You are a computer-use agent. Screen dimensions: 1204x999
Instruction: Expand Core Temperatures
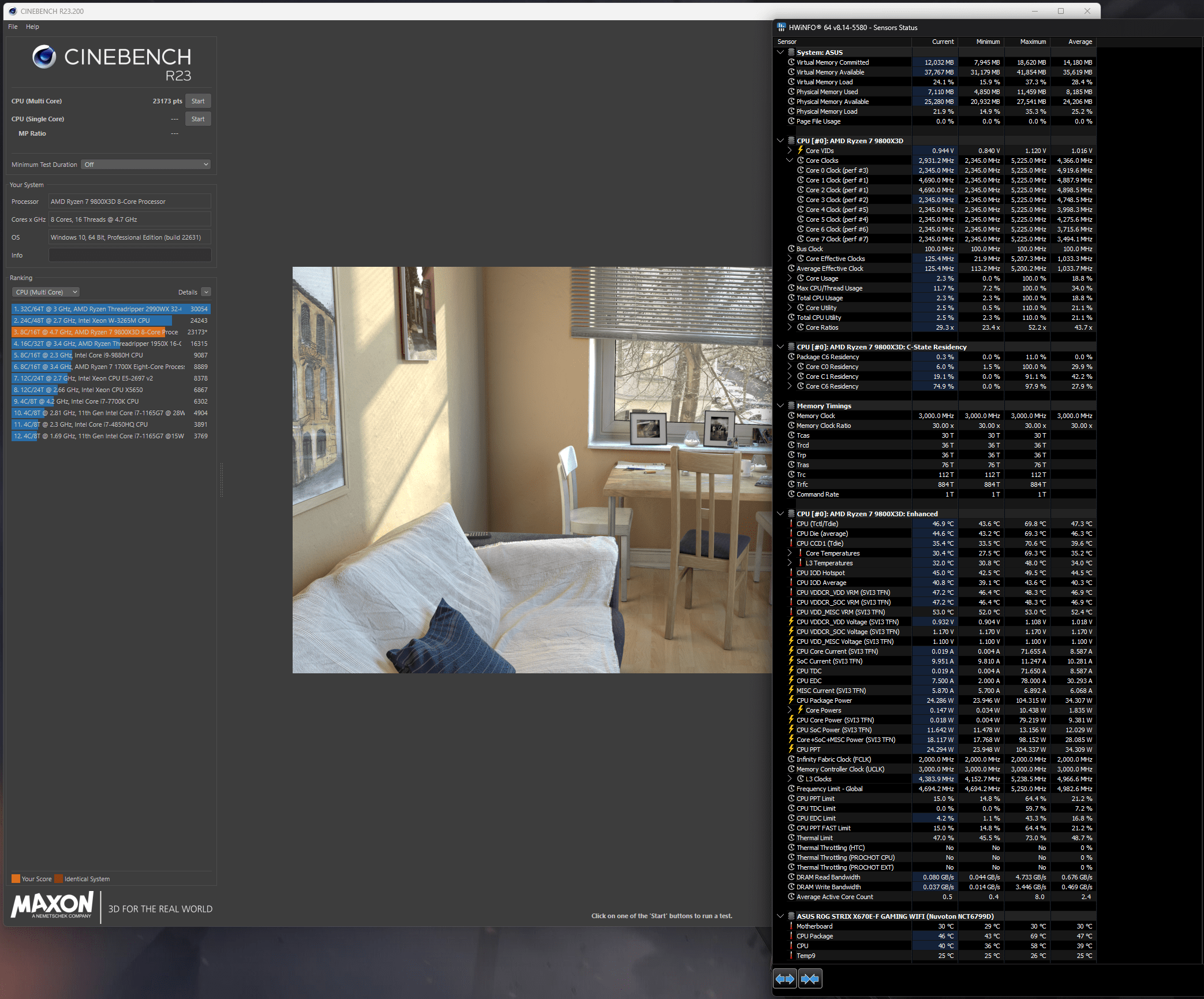(790, 553)
